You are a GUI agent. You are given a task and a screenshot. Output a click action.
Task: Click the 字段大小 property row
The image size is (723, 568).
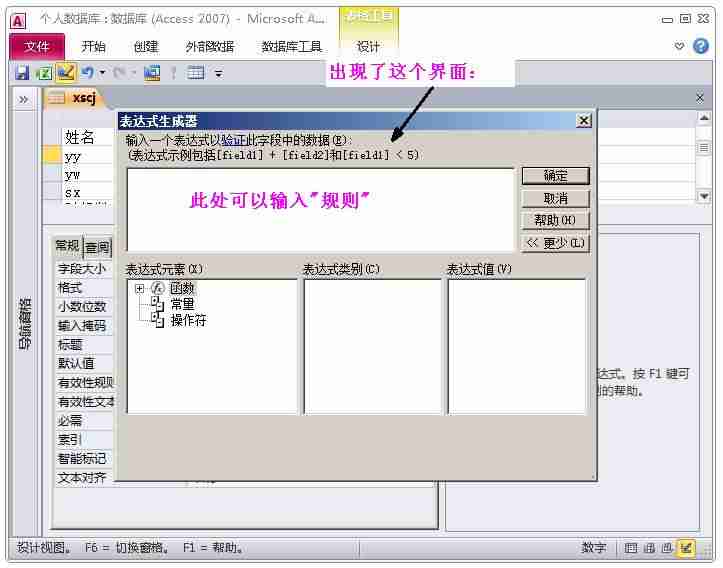[x=84, y=269]
